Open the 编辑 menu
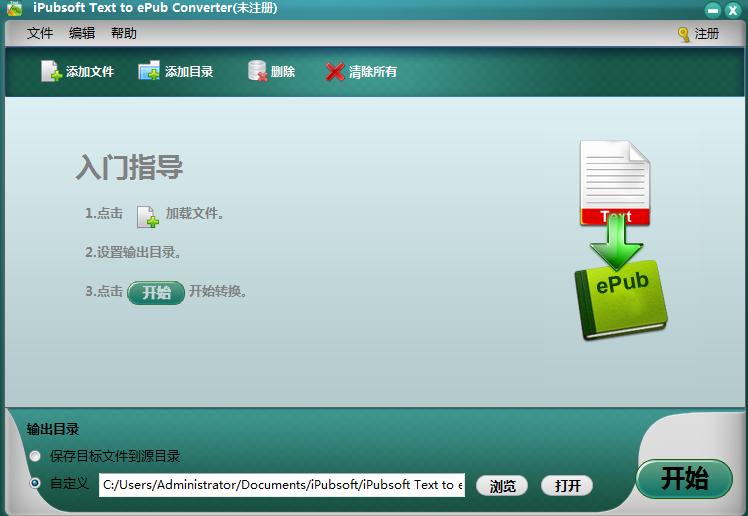This screenshot has width=748, height=516. click(82, 33)
